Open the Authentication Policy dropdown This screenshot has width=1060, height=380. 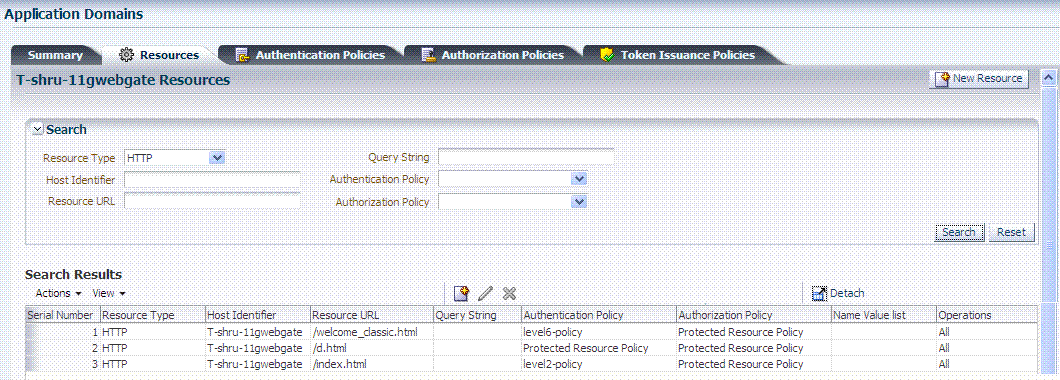click(x=579, y=179)
